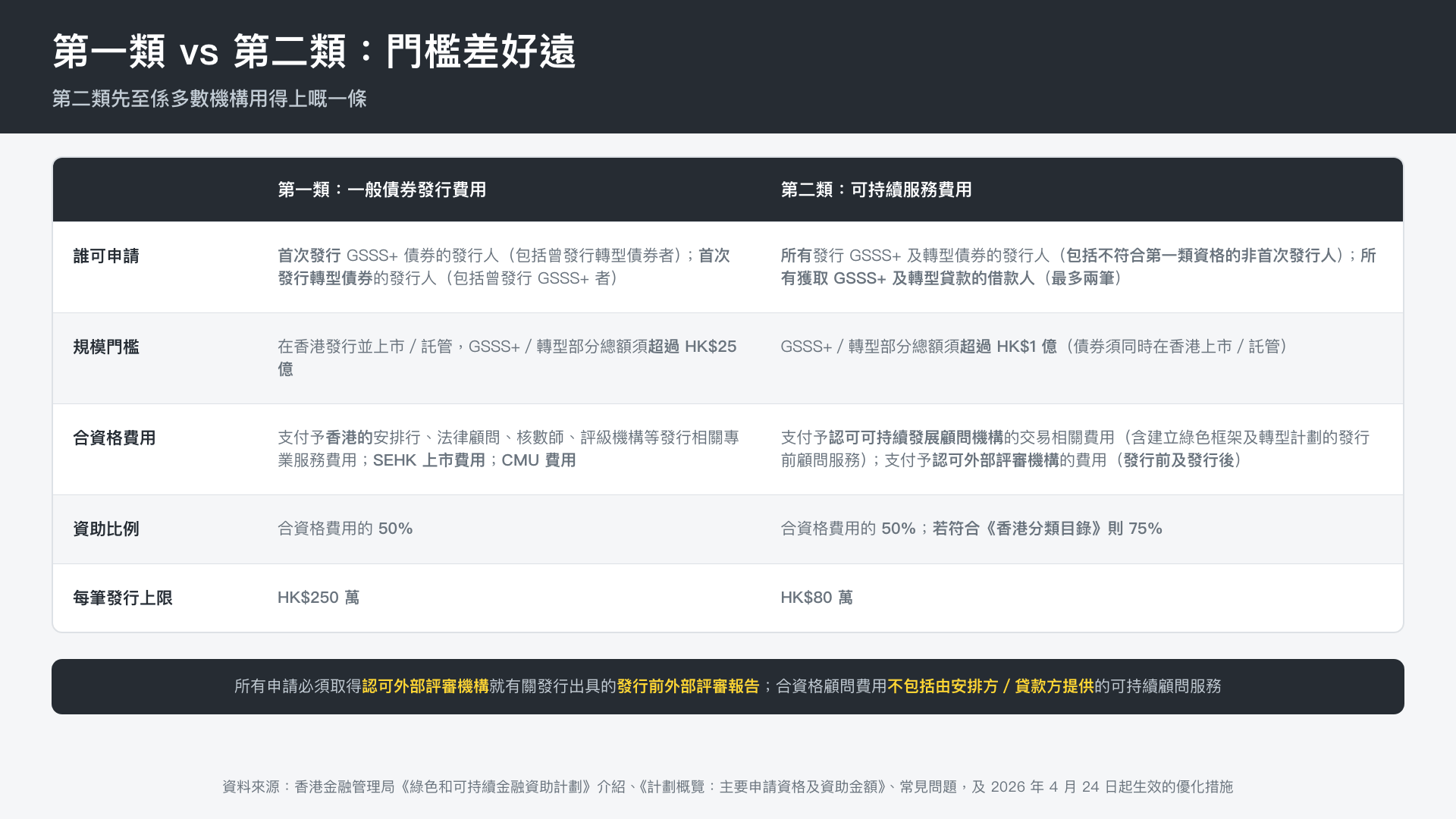1456x819 pixels.
Task: Click the value HK$80 萬
Action: tap(817, 598)
